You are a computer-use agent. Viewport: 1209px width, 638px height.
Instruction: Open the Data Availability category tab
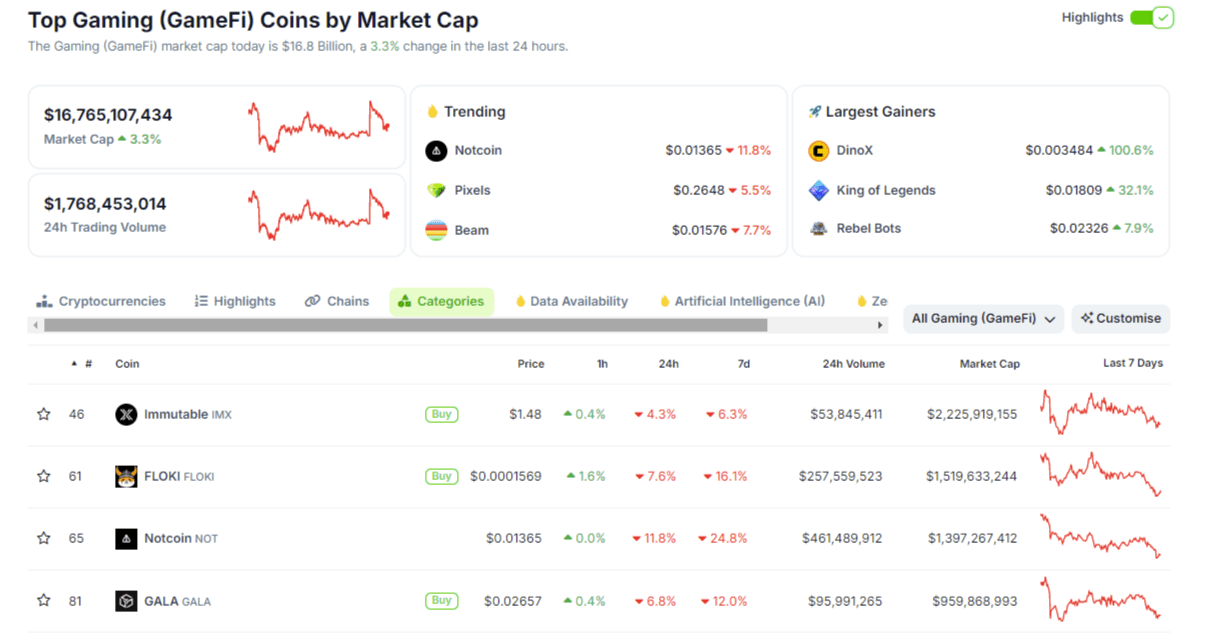coord(572,301)
